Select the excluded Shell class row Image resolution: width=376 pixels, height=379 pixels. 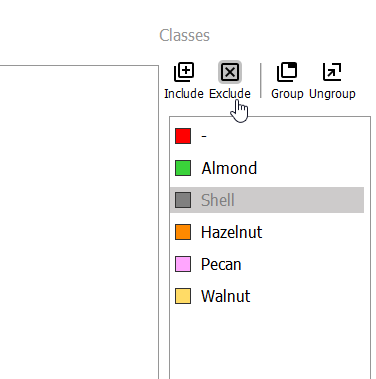(x=267, y=200)
